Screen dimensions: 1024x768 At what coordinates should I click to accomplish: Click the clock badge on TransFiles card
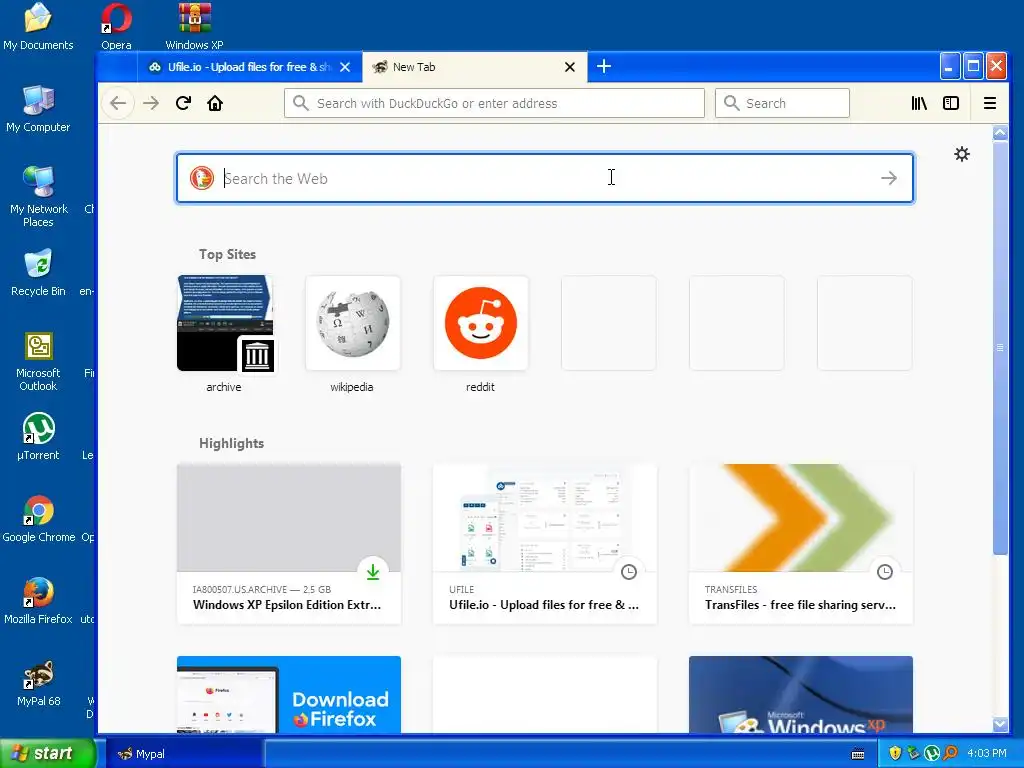coord(885,571)
